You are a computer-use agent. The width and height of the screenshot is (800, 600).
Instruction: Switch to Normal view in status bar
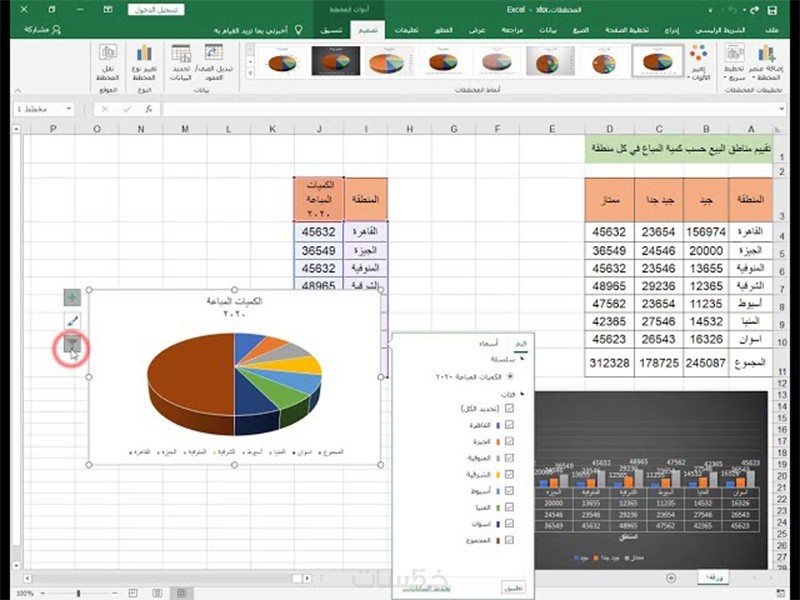pyautogui.click(x=181, y=593)
